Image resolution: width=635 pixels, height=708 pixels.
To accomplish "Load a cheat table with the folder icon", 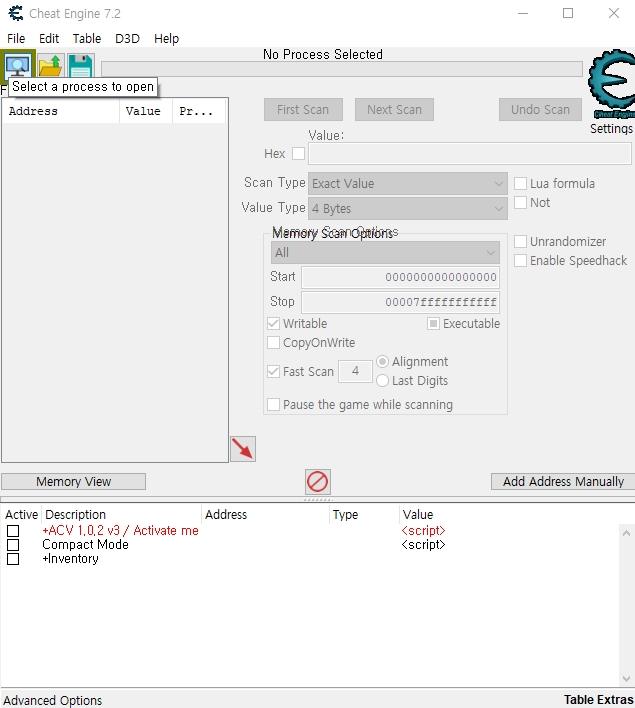I will (x=51, y=65).
